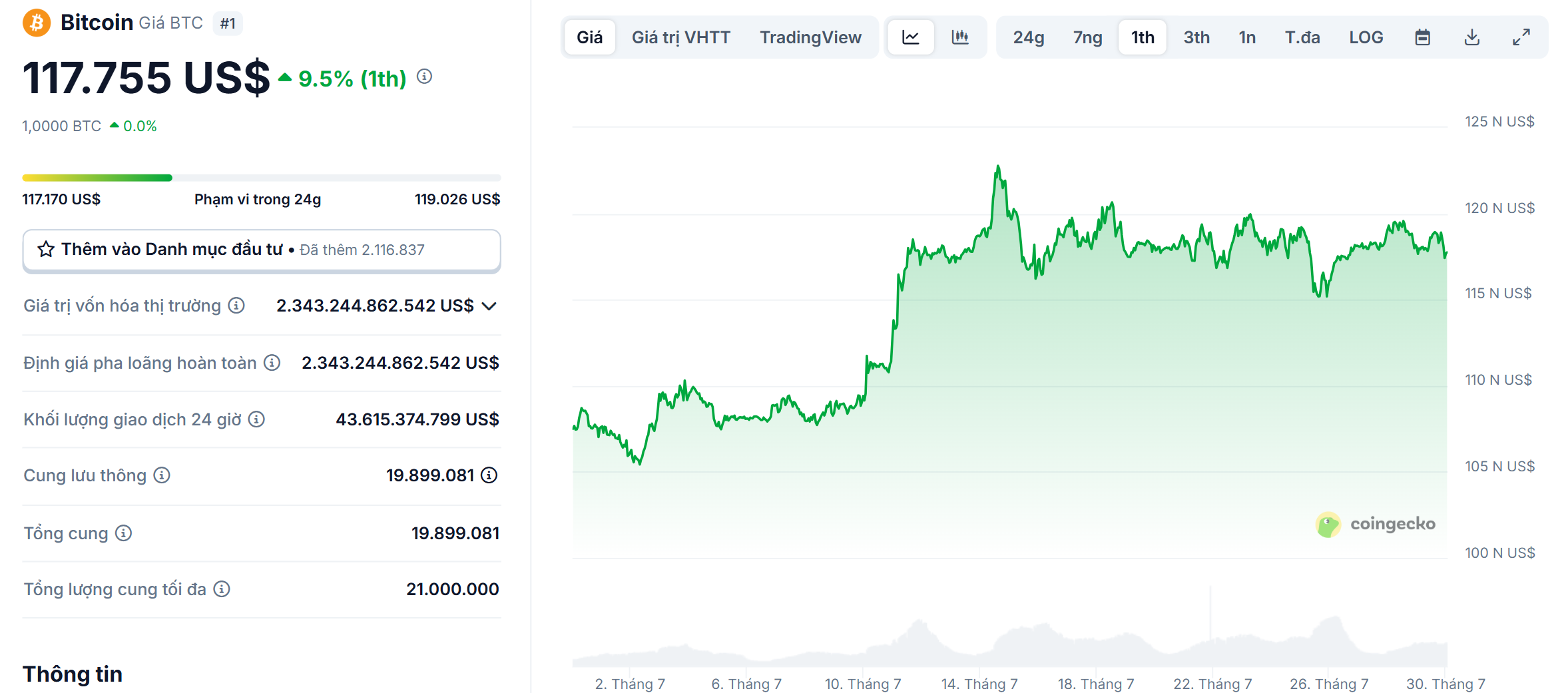
Task: Click Thêm vào Danh mục đầu tư button
Action: tap(262, 250)
